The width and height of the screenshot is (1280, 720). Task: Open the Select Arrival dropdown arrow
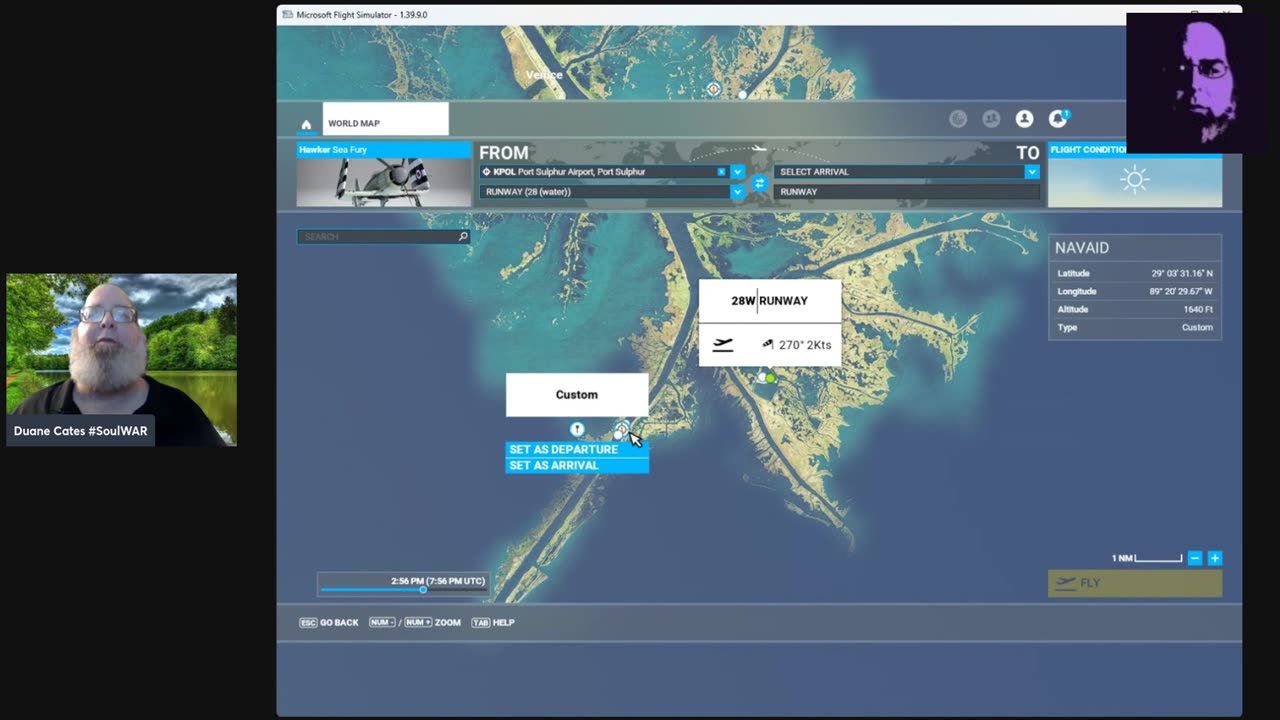(x=1031, y=172)
